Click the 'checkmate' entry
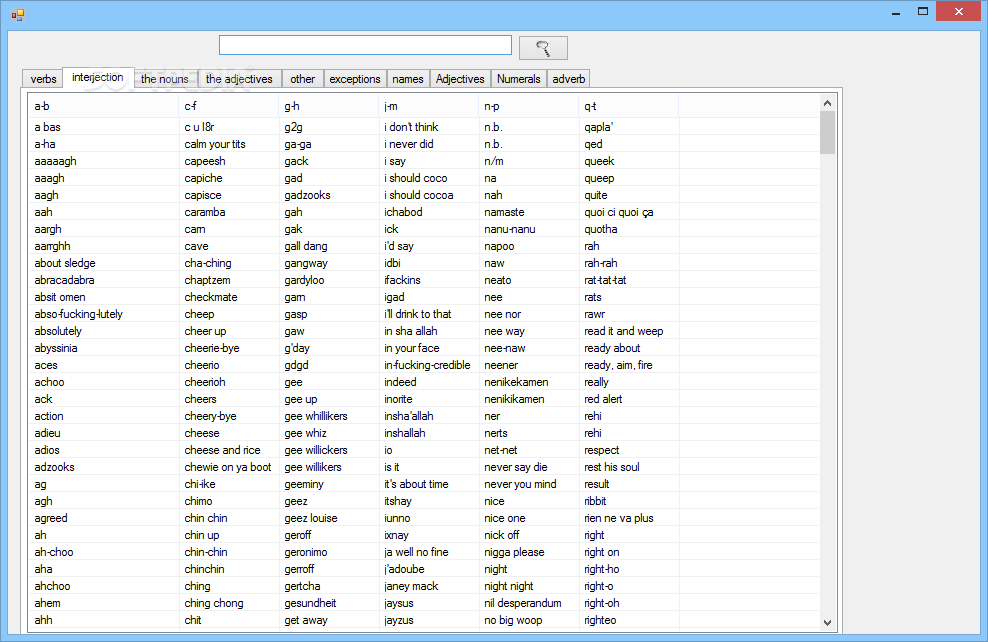The height and width of the screenshot is (642, 988). (210, 297)
